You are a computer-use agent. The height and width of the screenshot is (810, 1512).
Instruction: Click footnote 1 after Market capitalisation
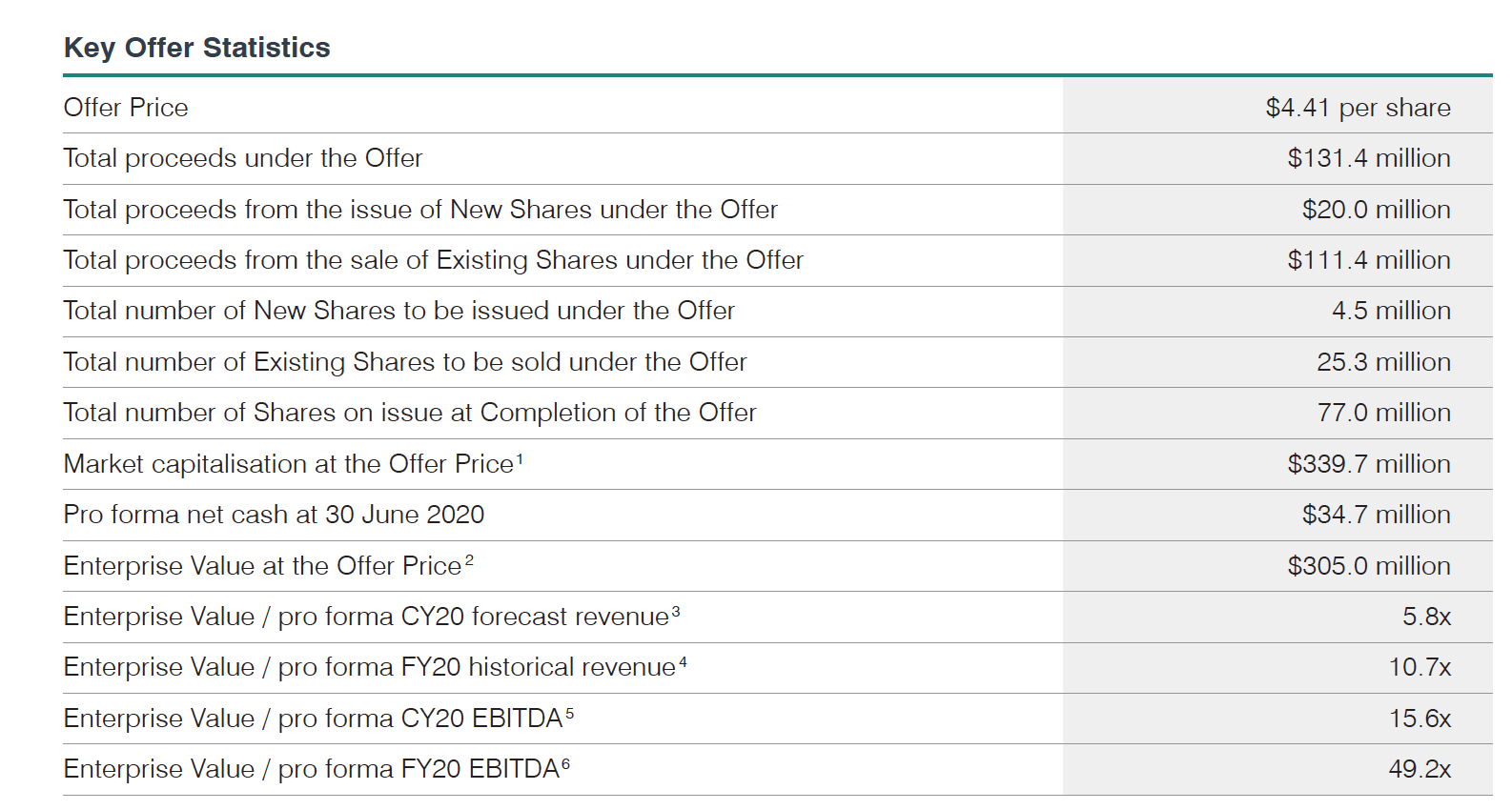pos(520,458)
